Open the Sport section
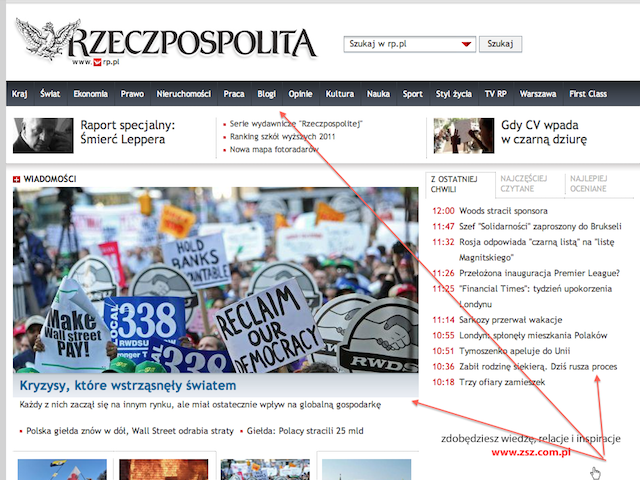 coord(413,94)
